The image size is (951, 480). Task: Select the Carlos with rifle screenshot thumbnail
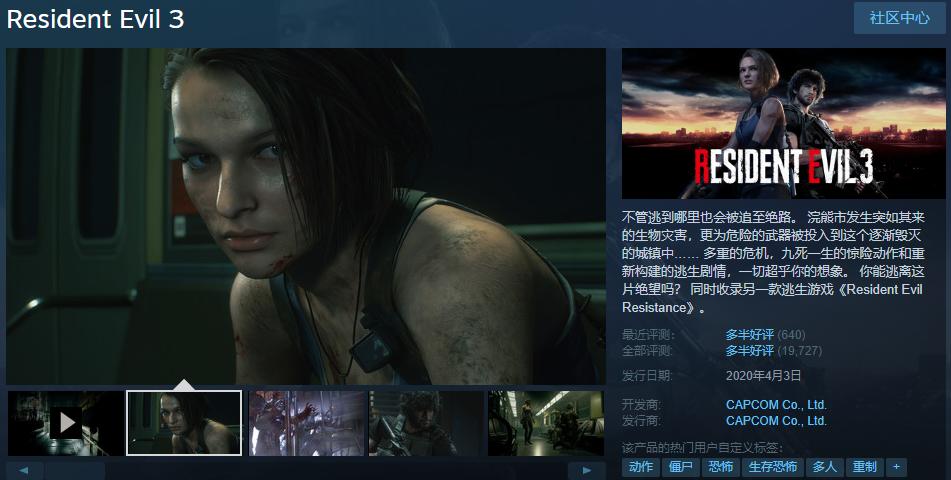click(x=427, y=423)
